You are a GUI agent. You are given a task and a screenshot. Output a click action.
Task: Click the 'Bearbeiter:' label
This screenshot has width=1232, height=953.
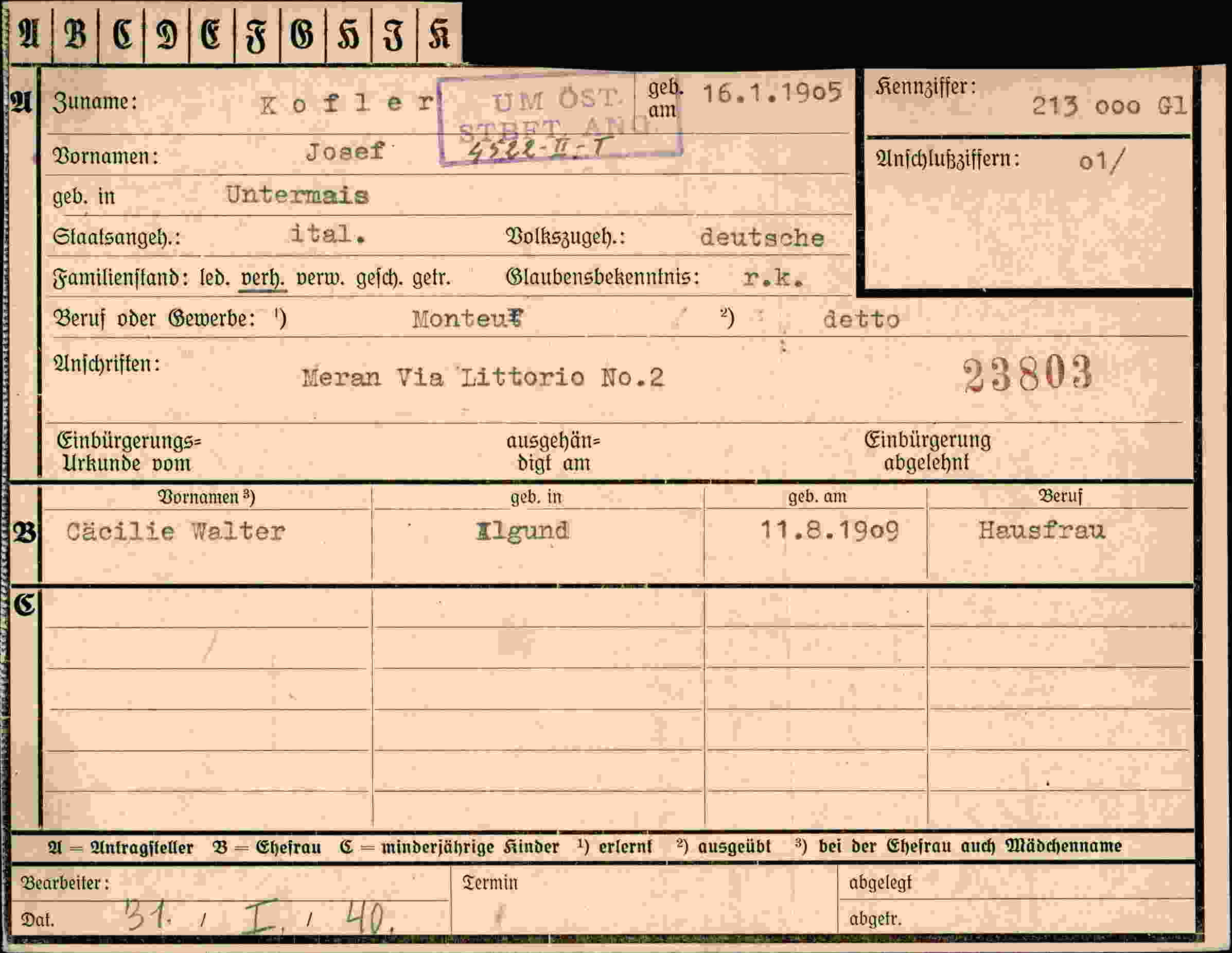(x=65, y=883)
